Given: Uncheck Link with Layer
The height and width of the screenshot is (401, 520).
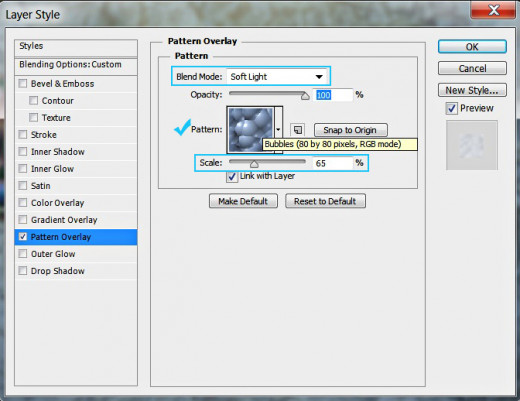Looking at the screenshot, I should pyautogui.click(x=232, y=176).
